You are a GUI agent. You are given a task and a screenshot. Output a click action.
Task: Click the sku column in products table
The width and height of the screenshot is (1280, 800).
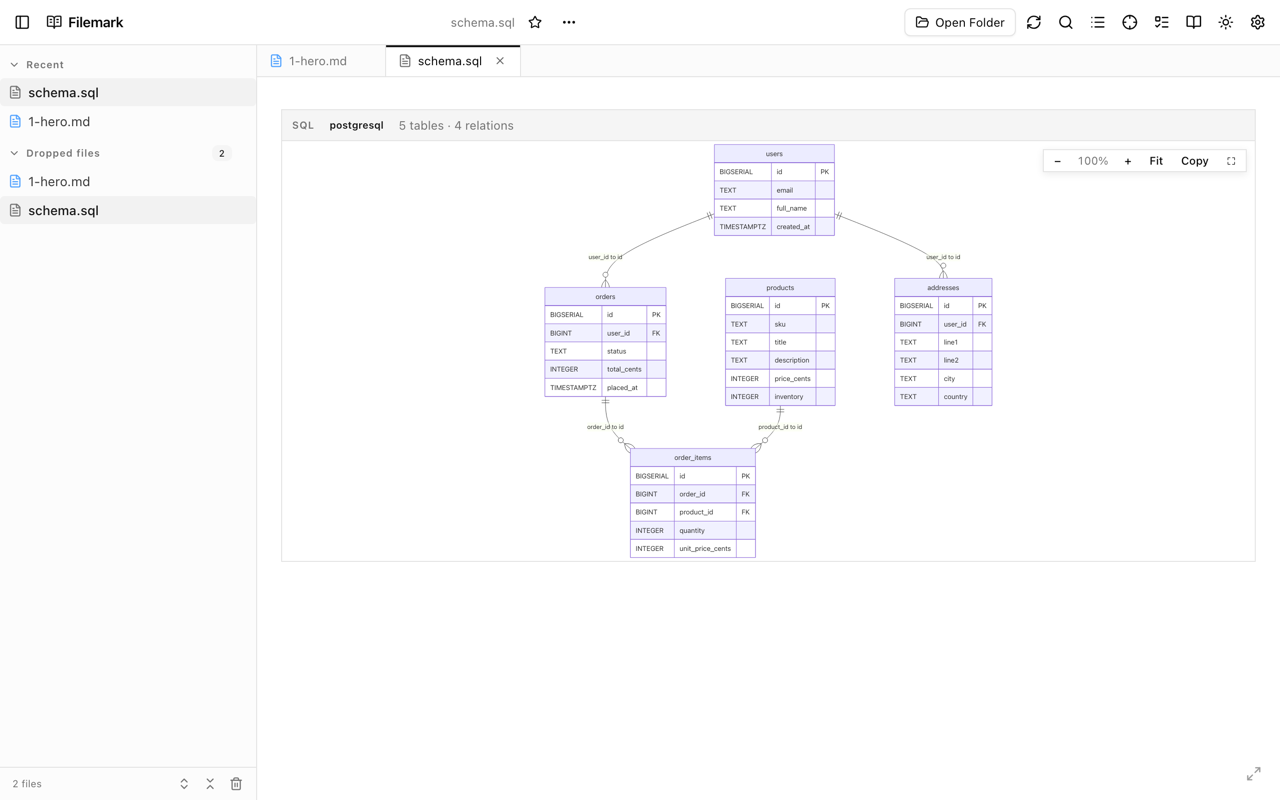tap(780, 324)
